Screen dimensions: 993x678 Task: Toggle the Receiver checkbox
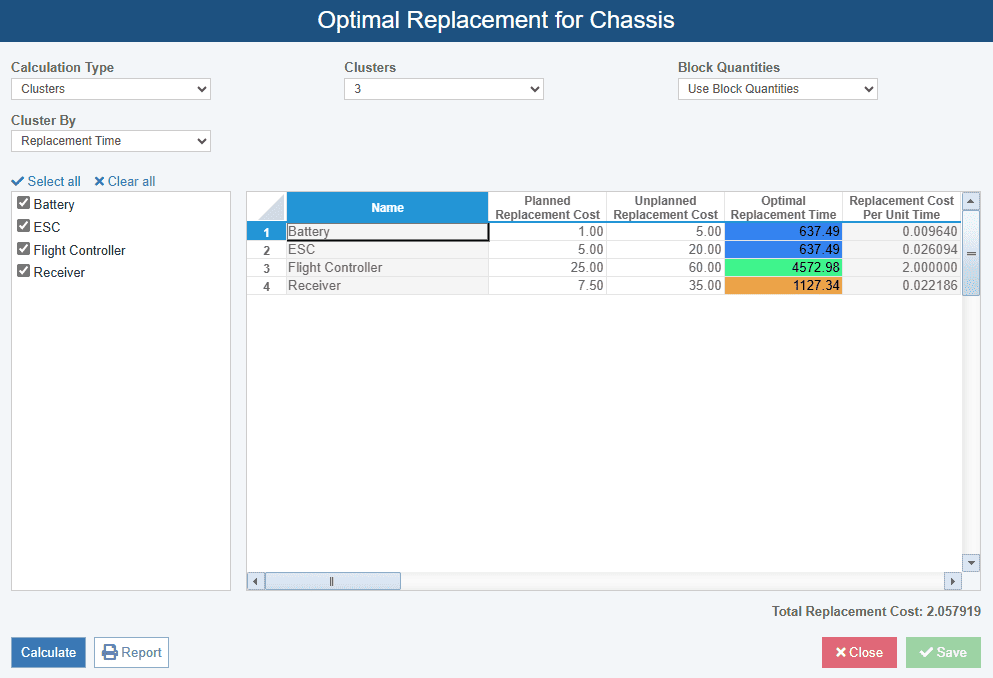pos(24,271)
